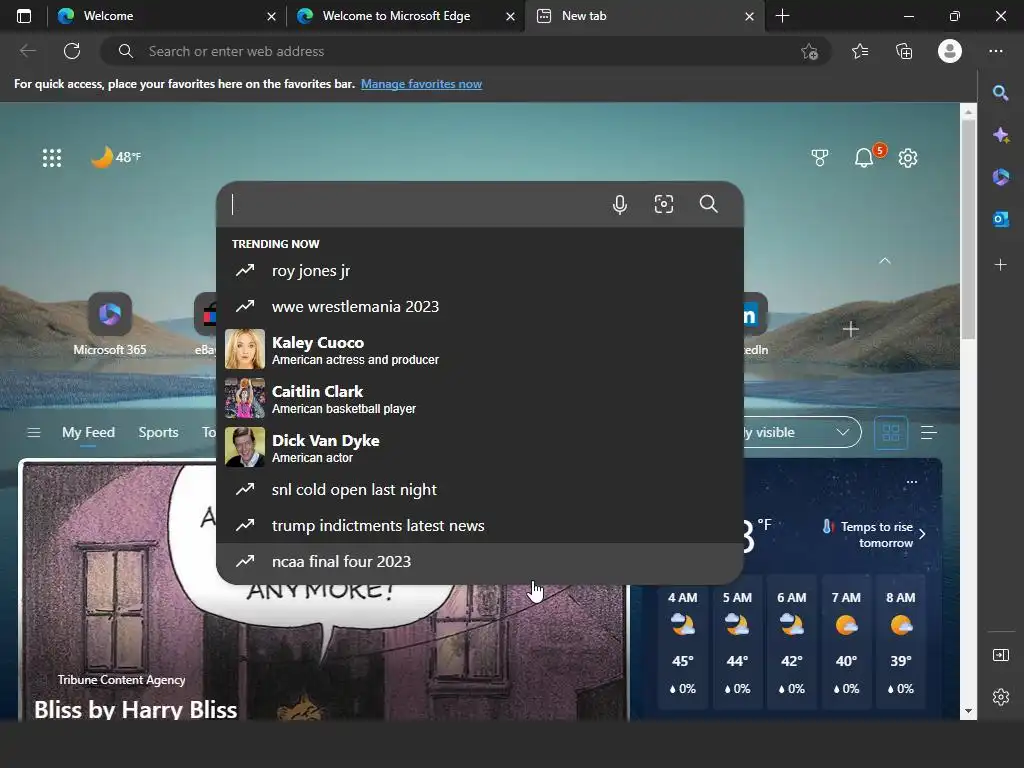Select snl cold open last night

[479, 490]
